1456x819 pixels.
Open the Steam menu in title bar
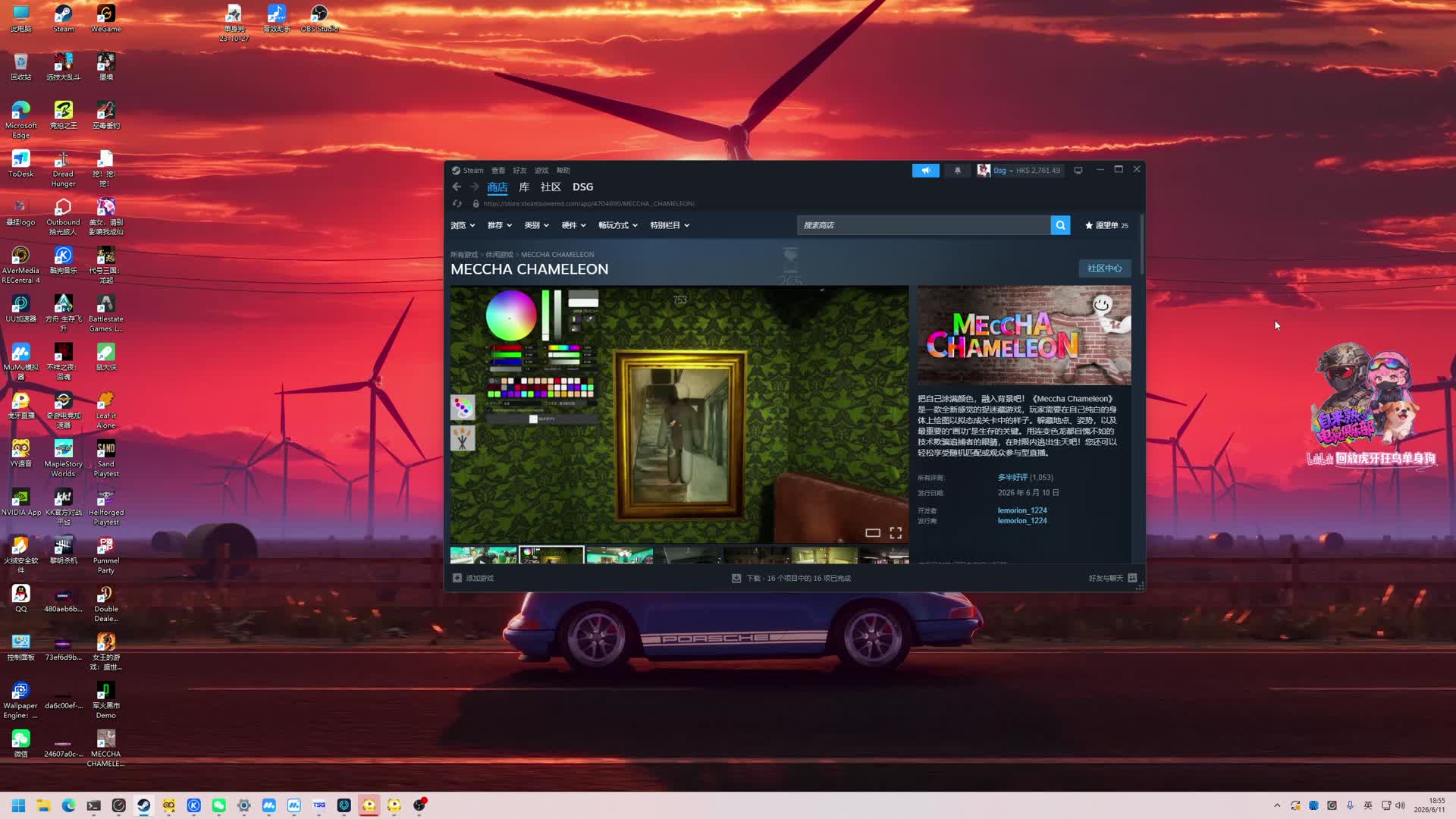[x=468, y=171]
